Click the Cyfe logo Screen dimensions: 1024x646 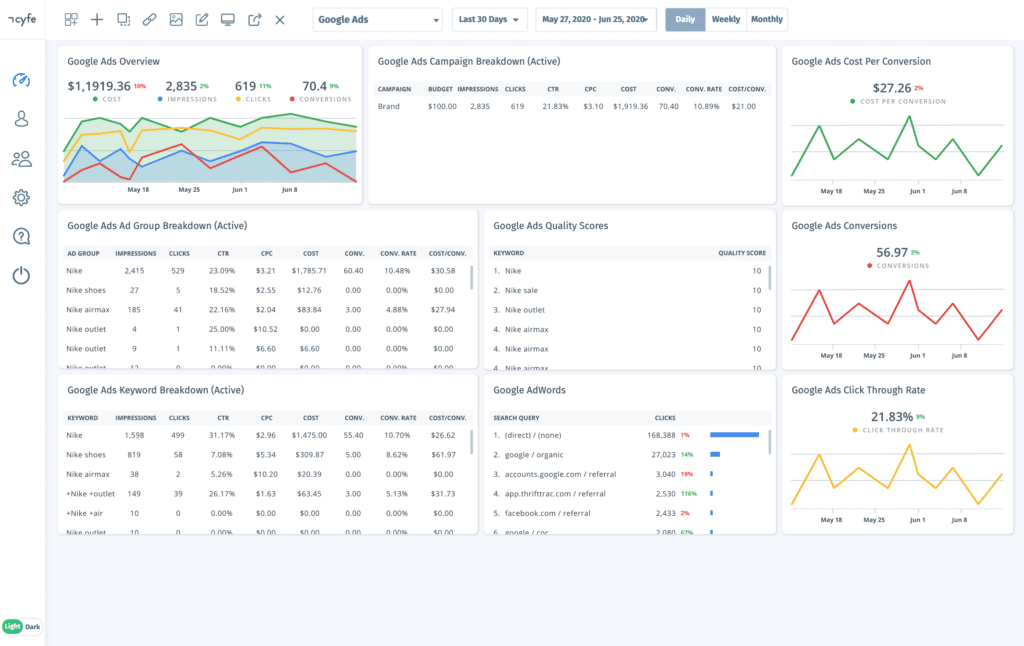click(x=22, y=19)
